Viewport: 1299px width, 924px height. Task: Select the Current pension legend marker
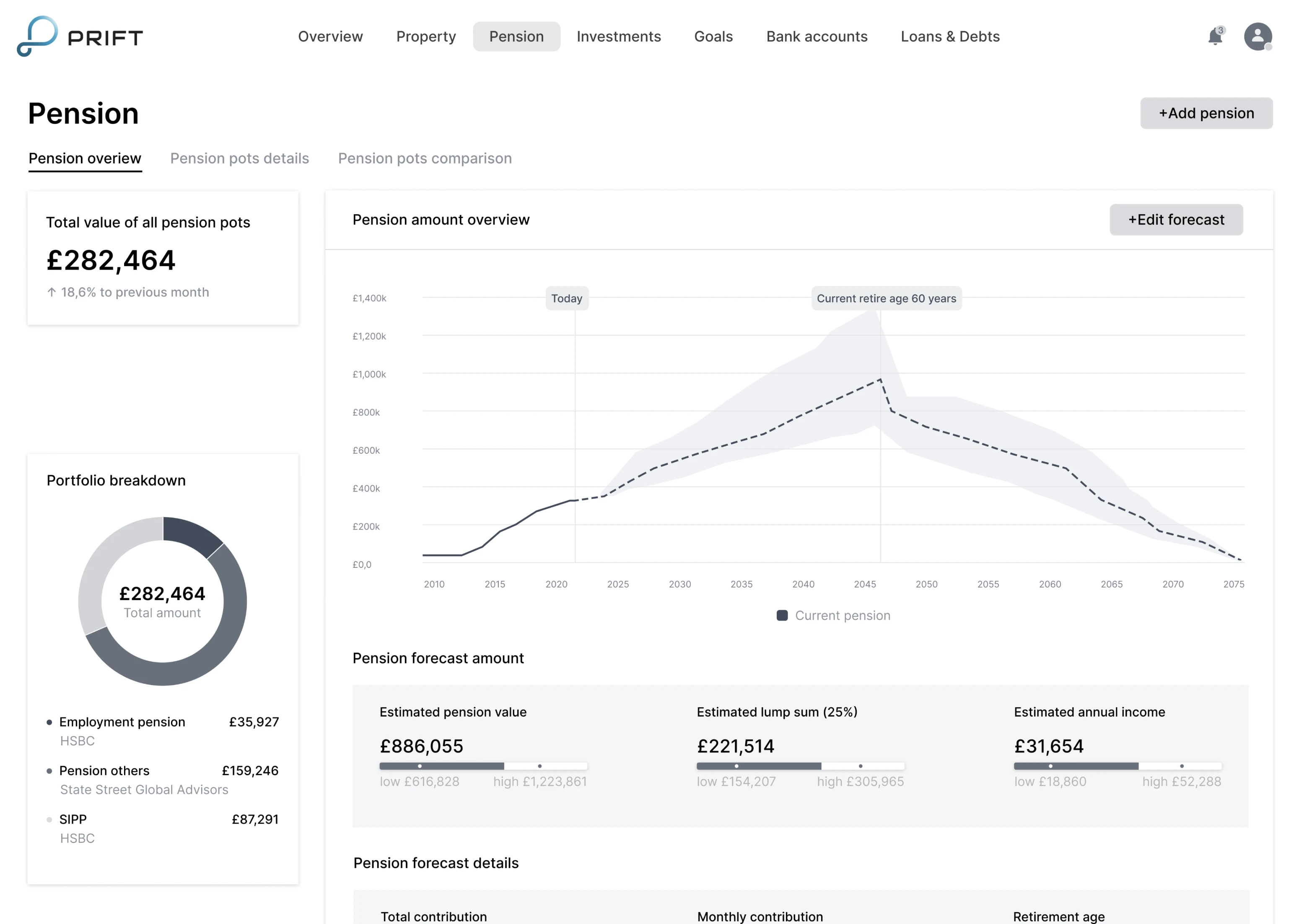782,615
